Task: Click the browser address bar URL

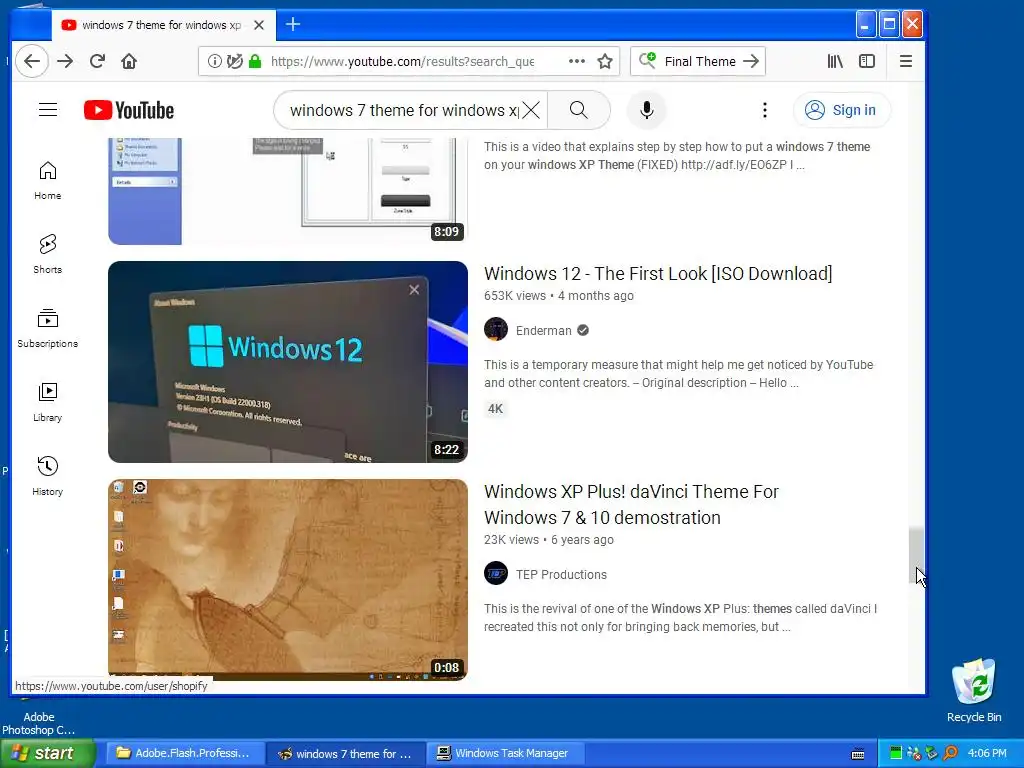Action: pyautogui.click(x=402, y=61)
